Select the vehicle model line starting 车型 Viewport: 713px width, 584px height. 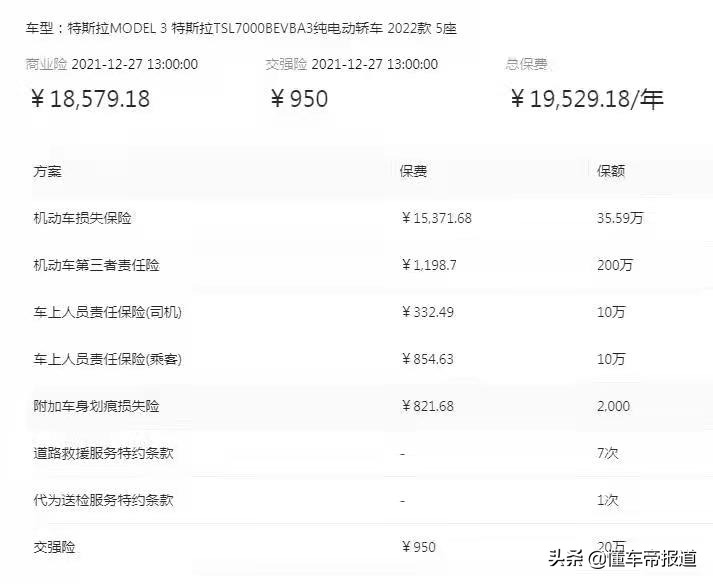tap(241, 29)
